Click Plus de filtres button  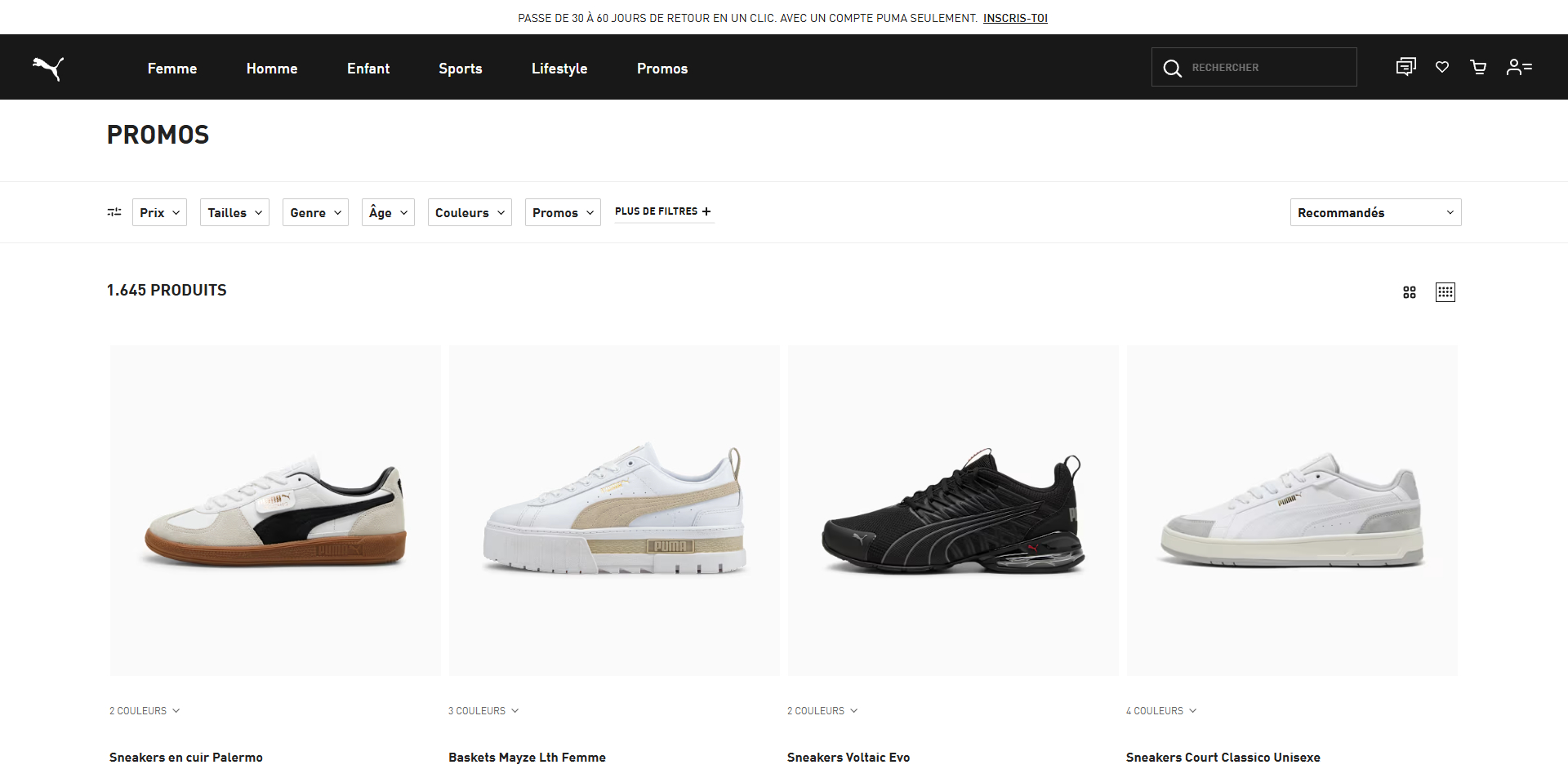pos(663,211)
